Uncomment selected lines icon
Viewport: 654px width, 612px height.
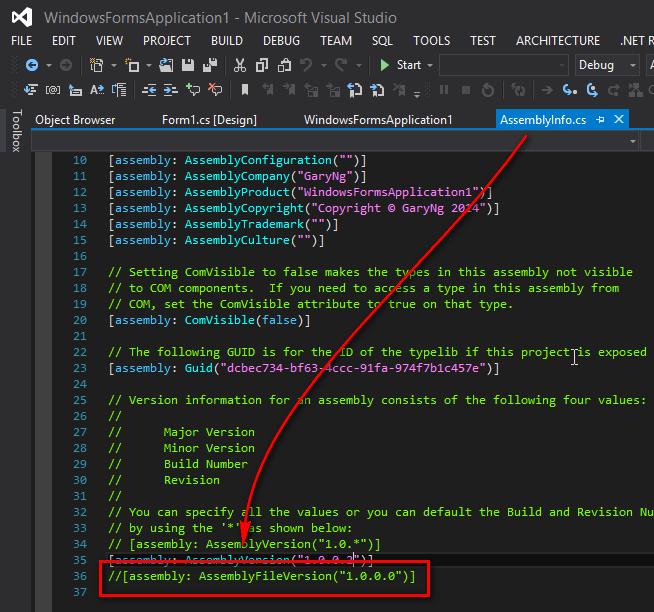[215, 89]
